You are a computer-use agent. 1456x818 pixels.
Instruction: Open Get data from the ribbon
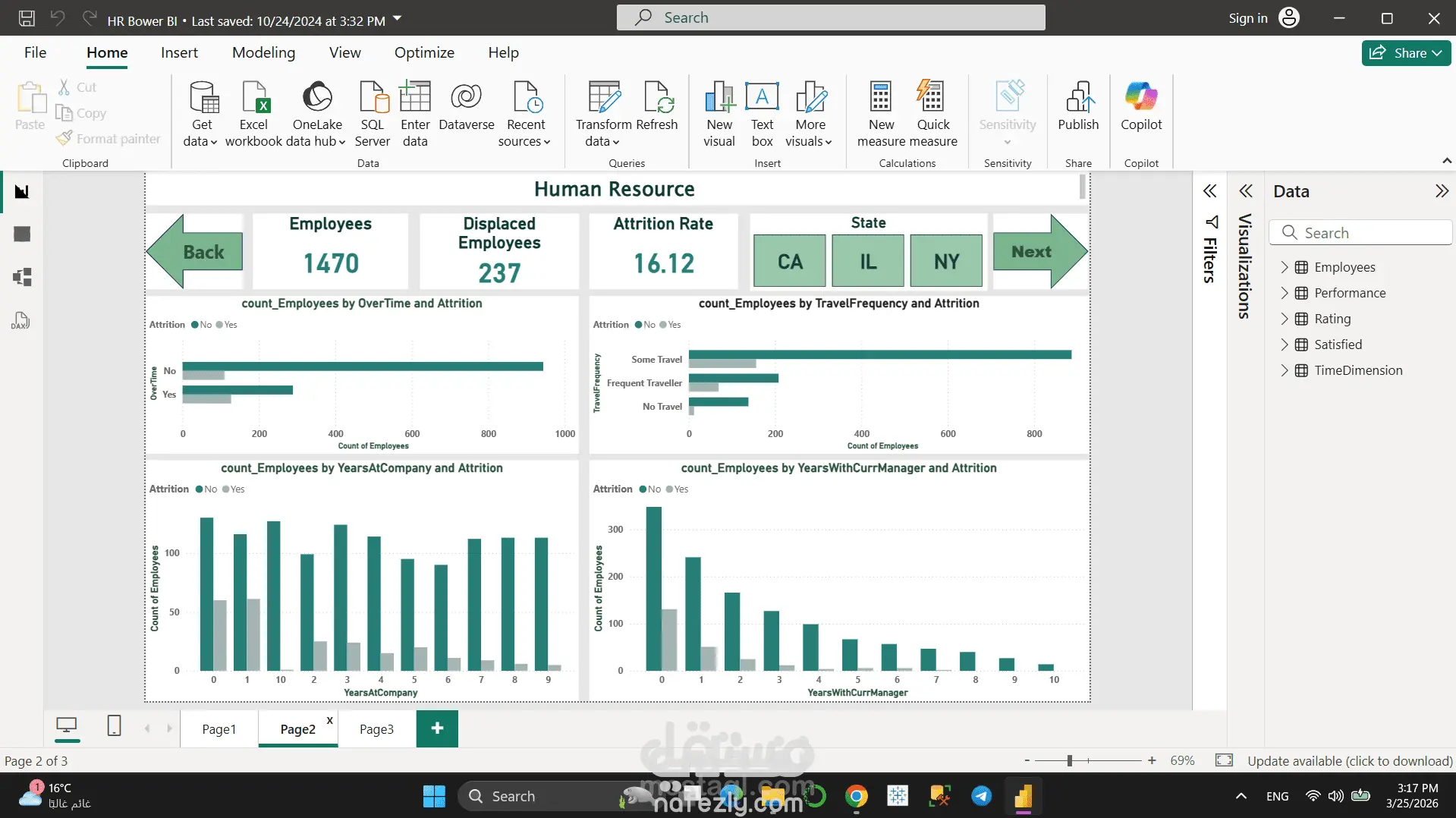click(202, 114)
